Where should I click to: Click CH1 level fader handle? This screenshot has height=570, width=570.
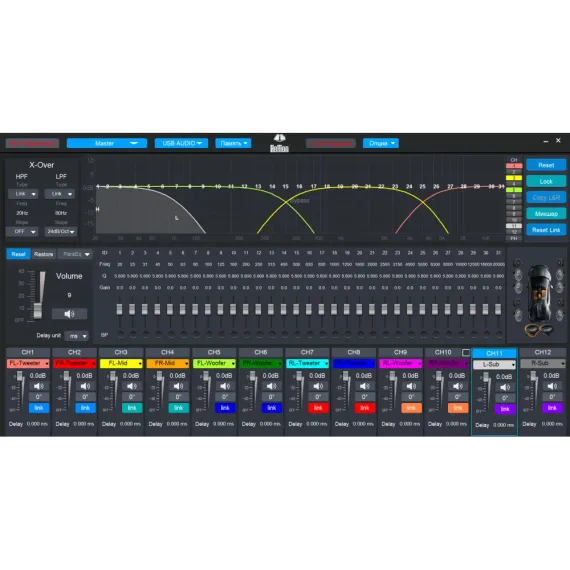pos(20,376)
